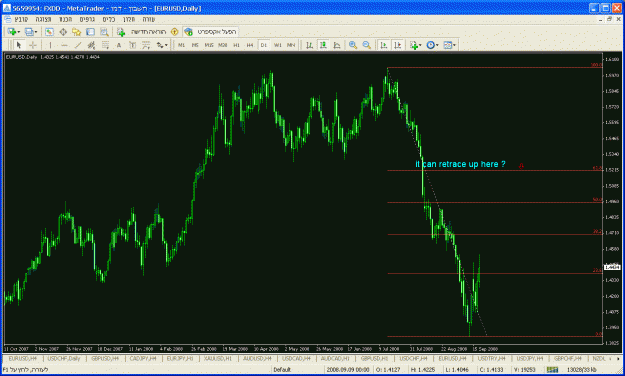Screen dimensions: 625x376
Task: Switch to W1 weekly timeframe
Action: (277, 45)
